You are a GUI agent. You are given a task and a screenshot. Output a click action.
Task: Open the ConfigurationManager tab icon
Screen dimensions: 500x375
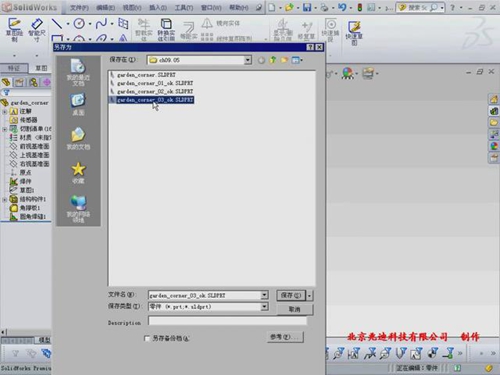pyautogui.click(x=33, y=82)
